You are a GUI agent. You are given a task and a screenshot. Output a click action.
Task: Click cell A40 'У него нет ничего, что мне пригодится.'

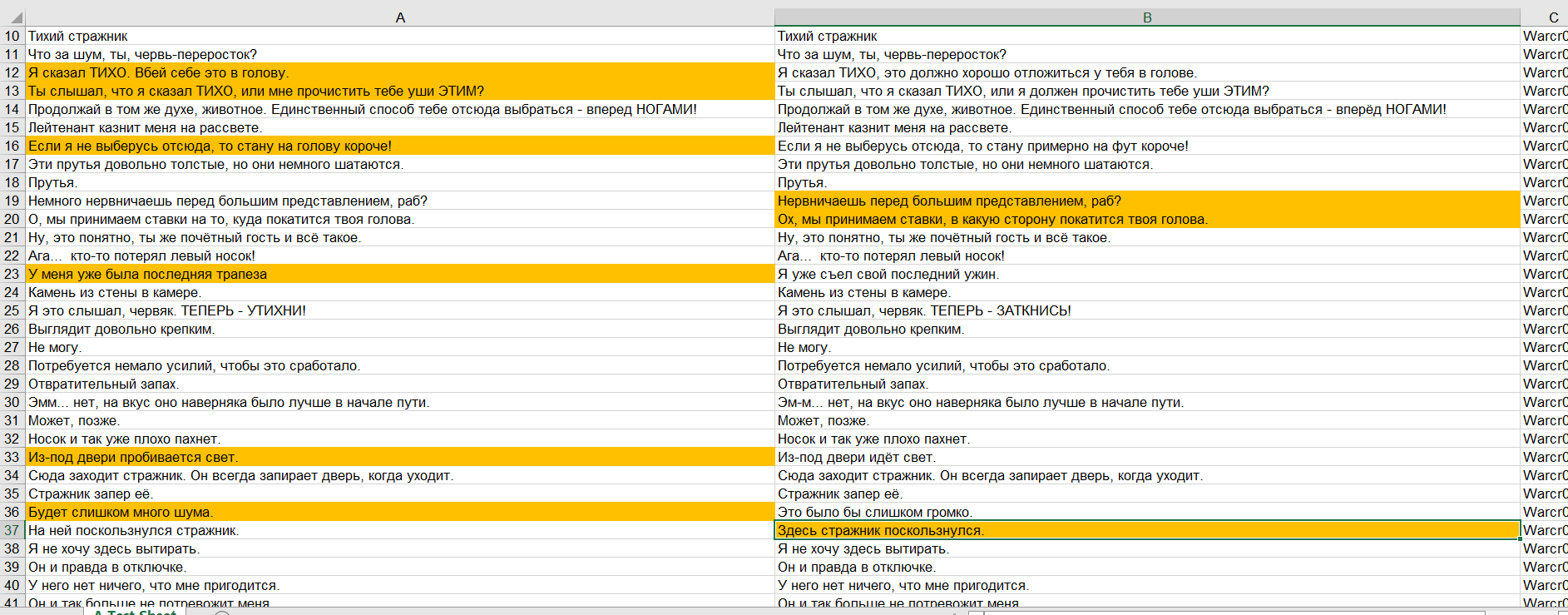[400, 585]
